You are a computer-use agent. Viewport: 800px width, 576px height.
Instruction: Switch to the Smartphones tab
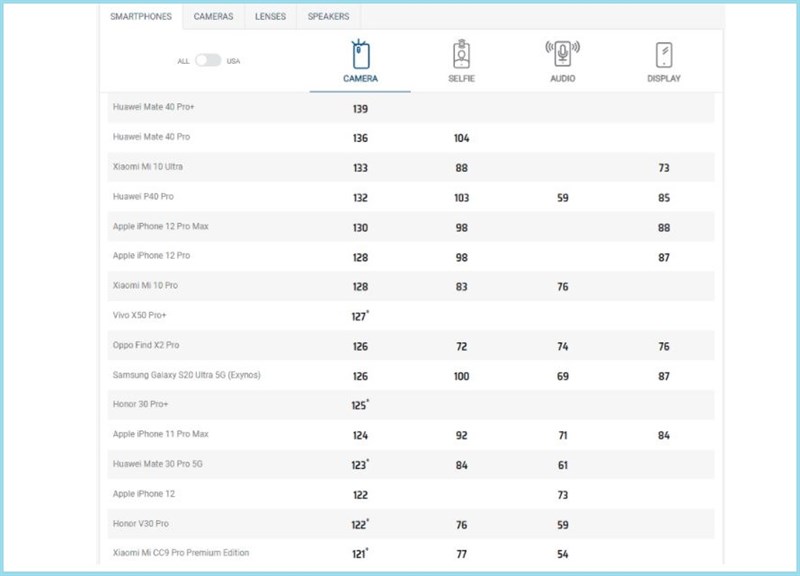pos(141,17)
